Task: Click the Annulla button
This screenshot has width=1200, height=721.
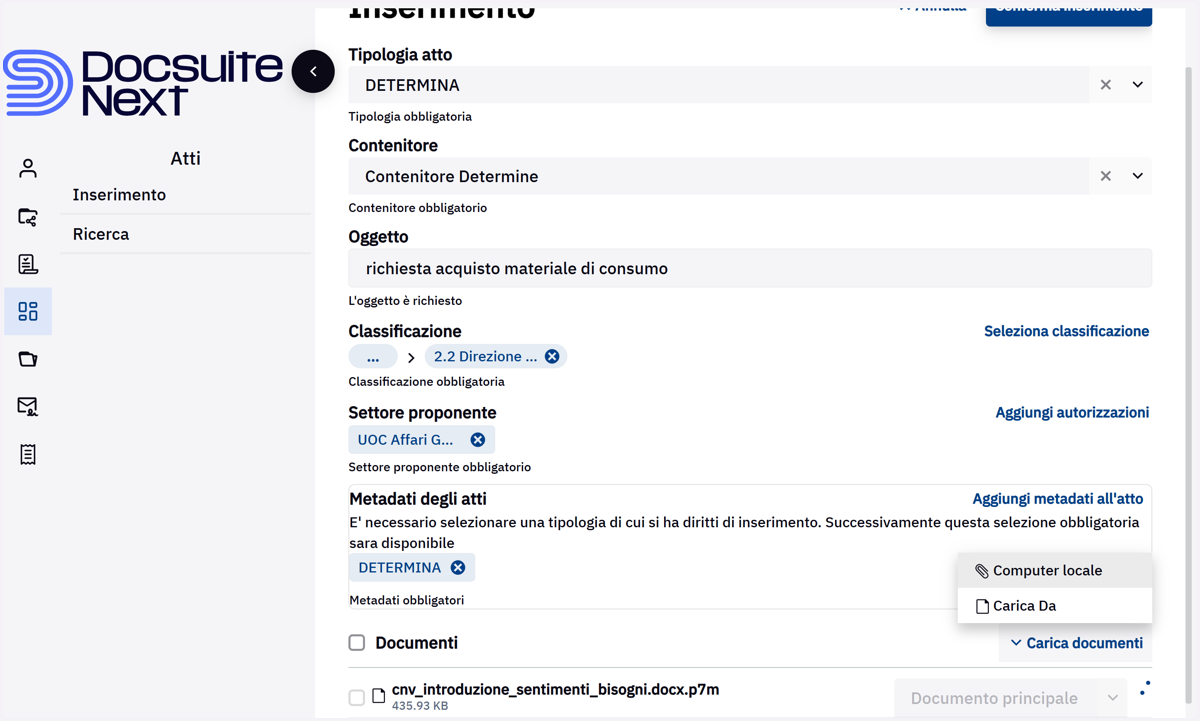Action: (x=932, y=10)
